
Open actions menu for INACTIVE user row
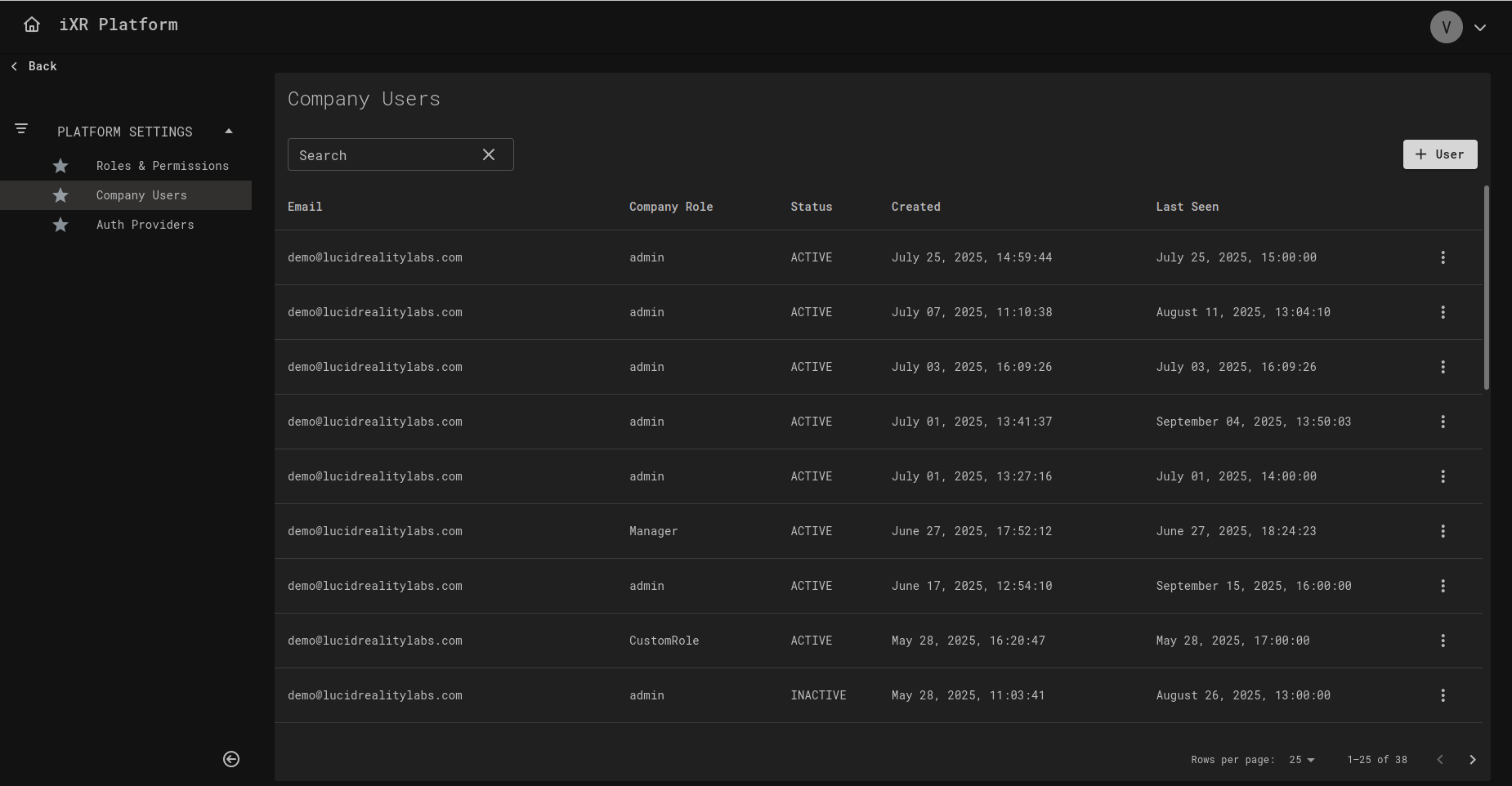click(x=1443, y=695)
